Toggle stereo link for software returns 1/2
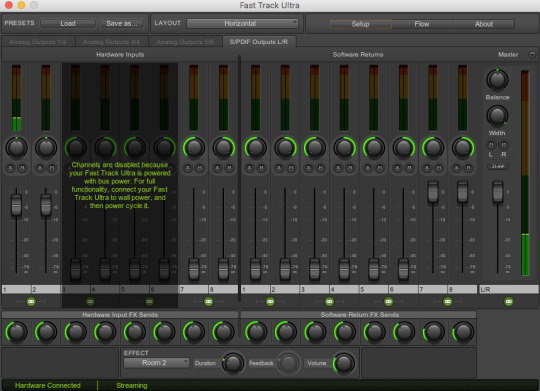The width and height of the screenshot is (540, 391). (270, 302)
